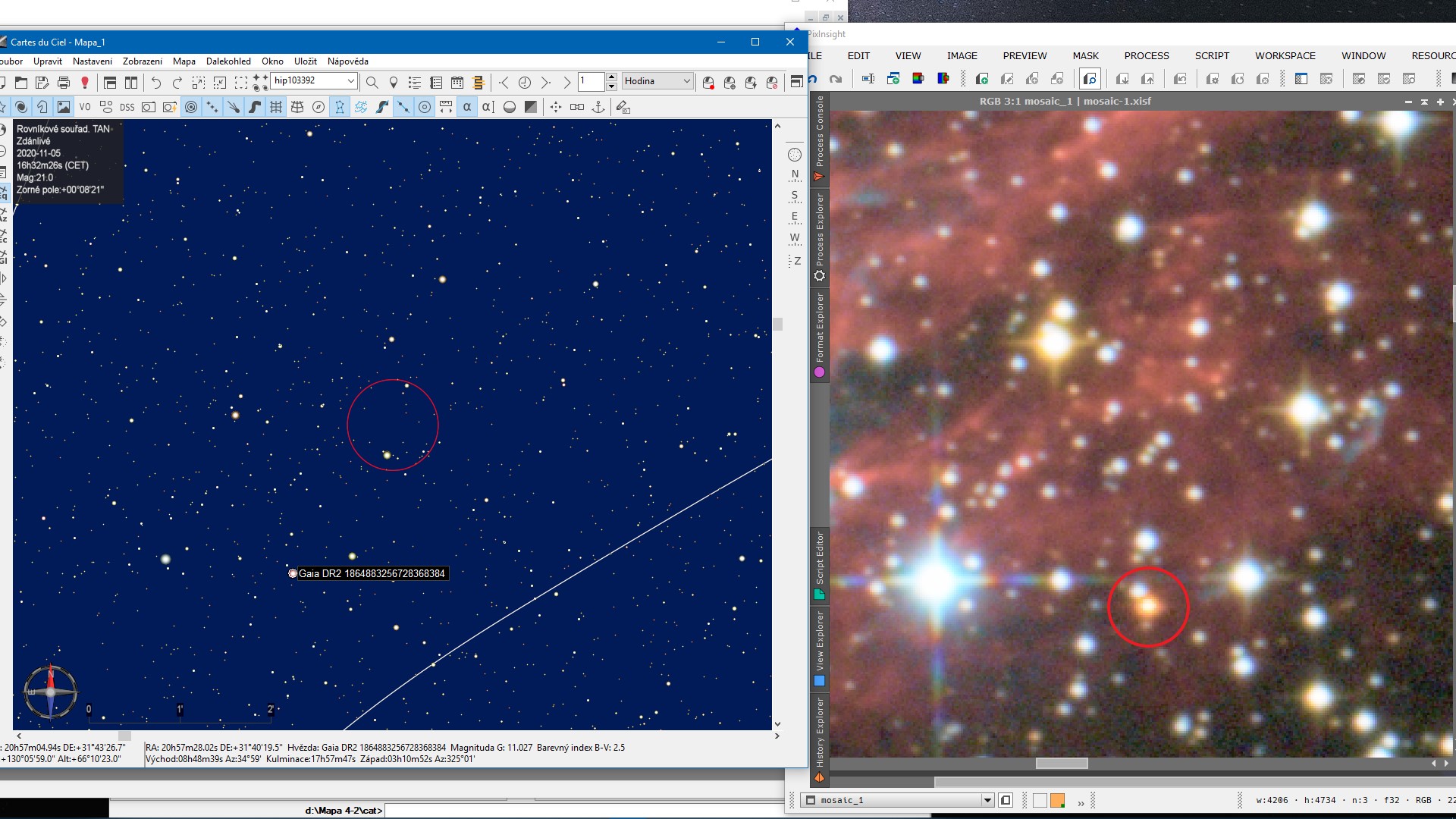This screenshot has width=1456, height=819.
Task: Toggle the DSS image button
Action: [127, 107]
